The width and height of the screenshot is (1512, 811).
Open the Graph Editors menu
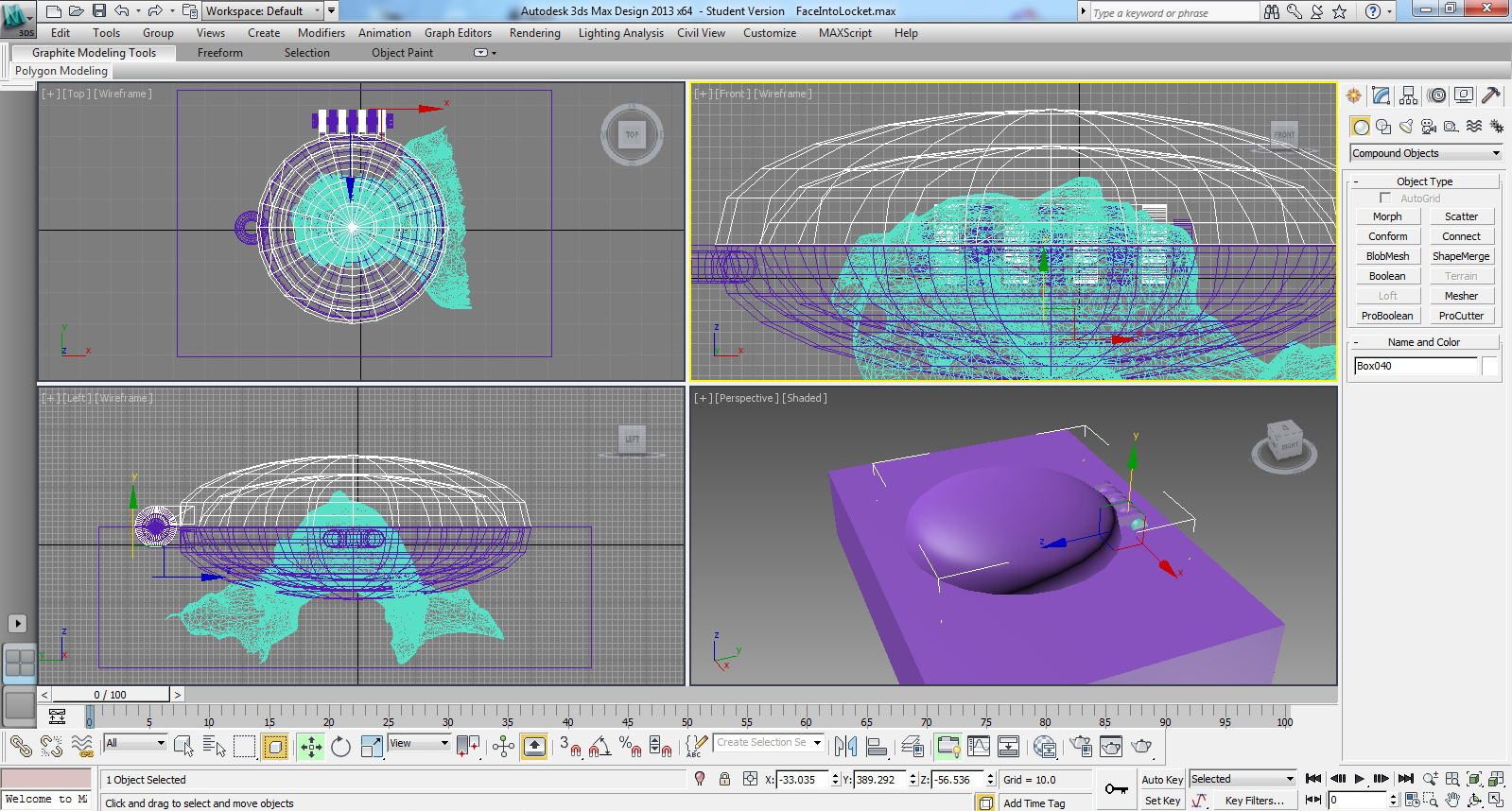pos(458,33)
